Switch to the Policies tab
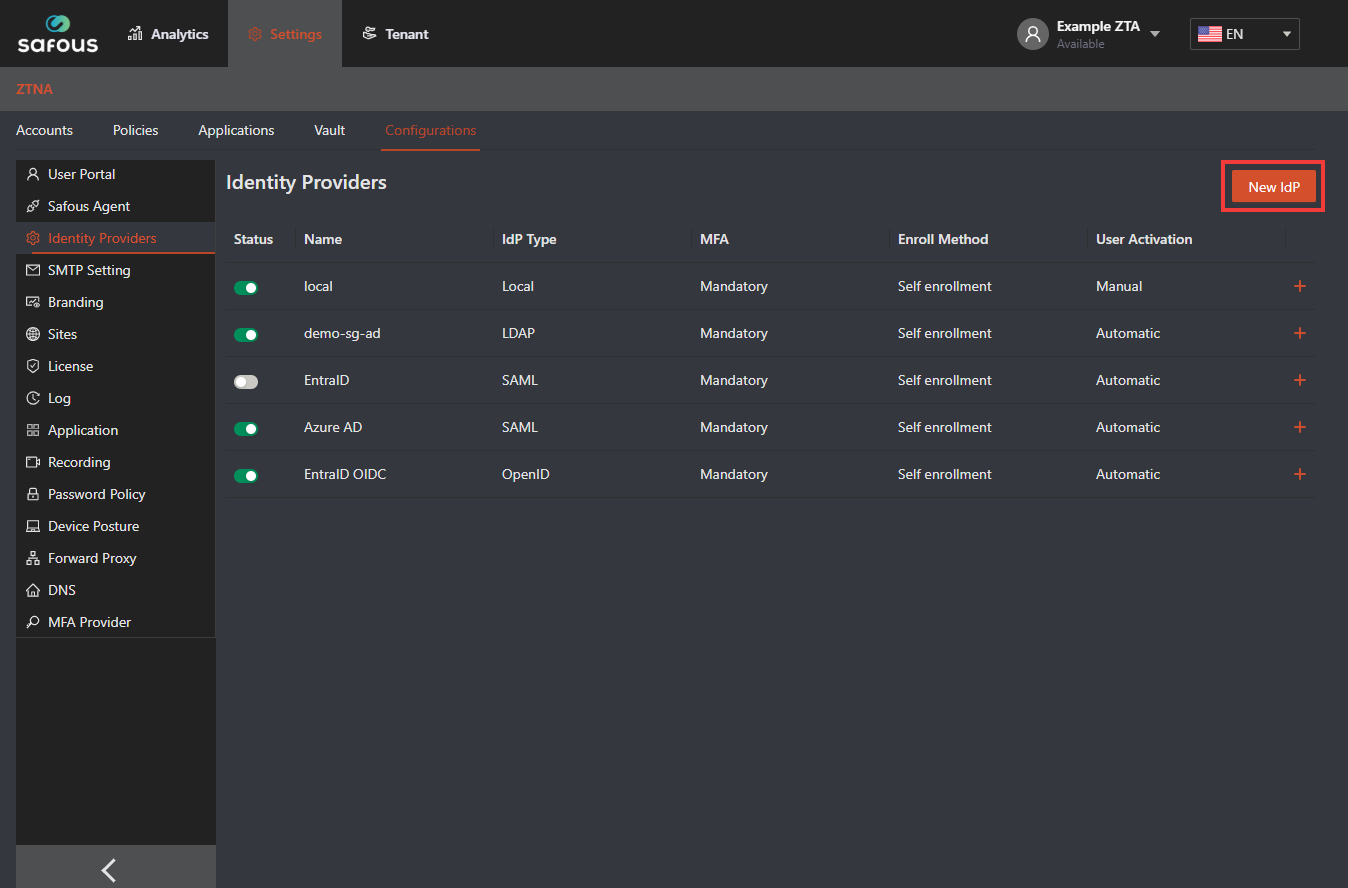 (135, 130)
